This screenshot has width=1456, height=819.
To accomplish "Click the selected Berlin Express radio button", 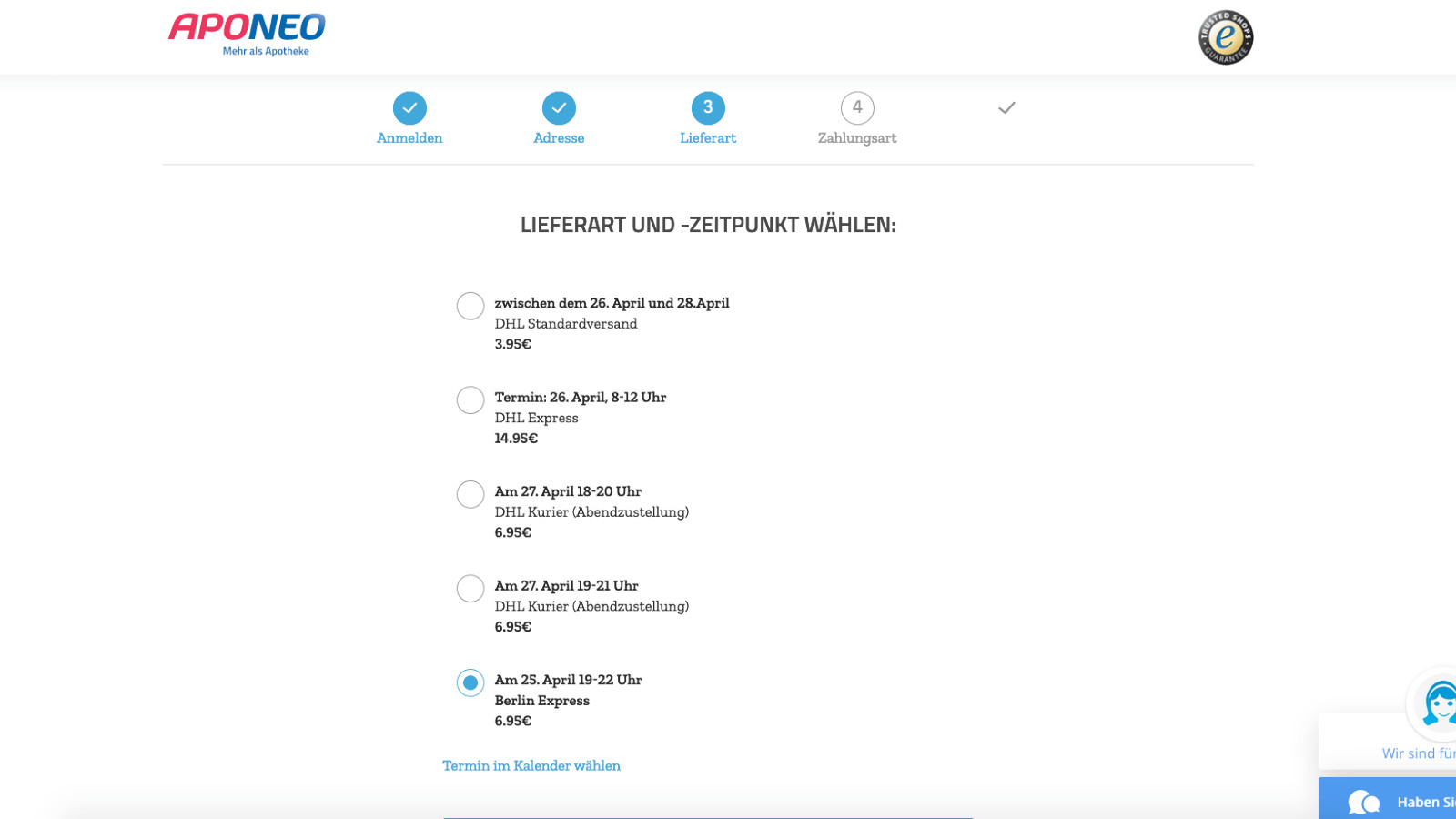I will tap(470, 682).
